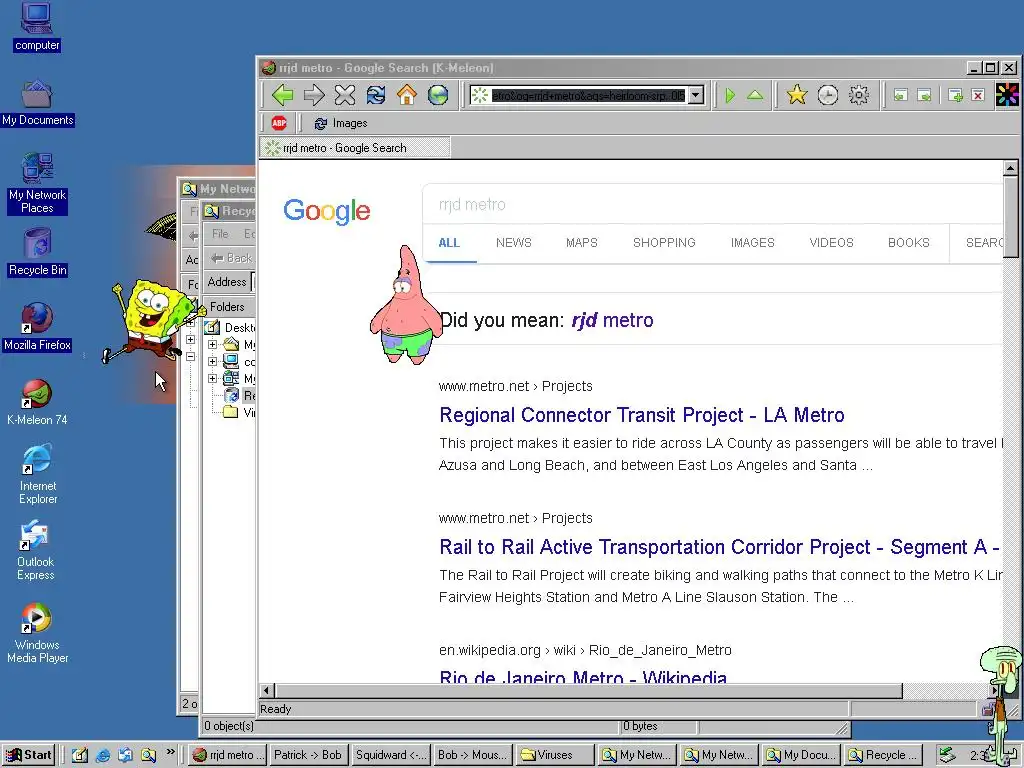Open history with the clock icon
The width and height of the screenshot is (1024, 768).
(827, 95)
